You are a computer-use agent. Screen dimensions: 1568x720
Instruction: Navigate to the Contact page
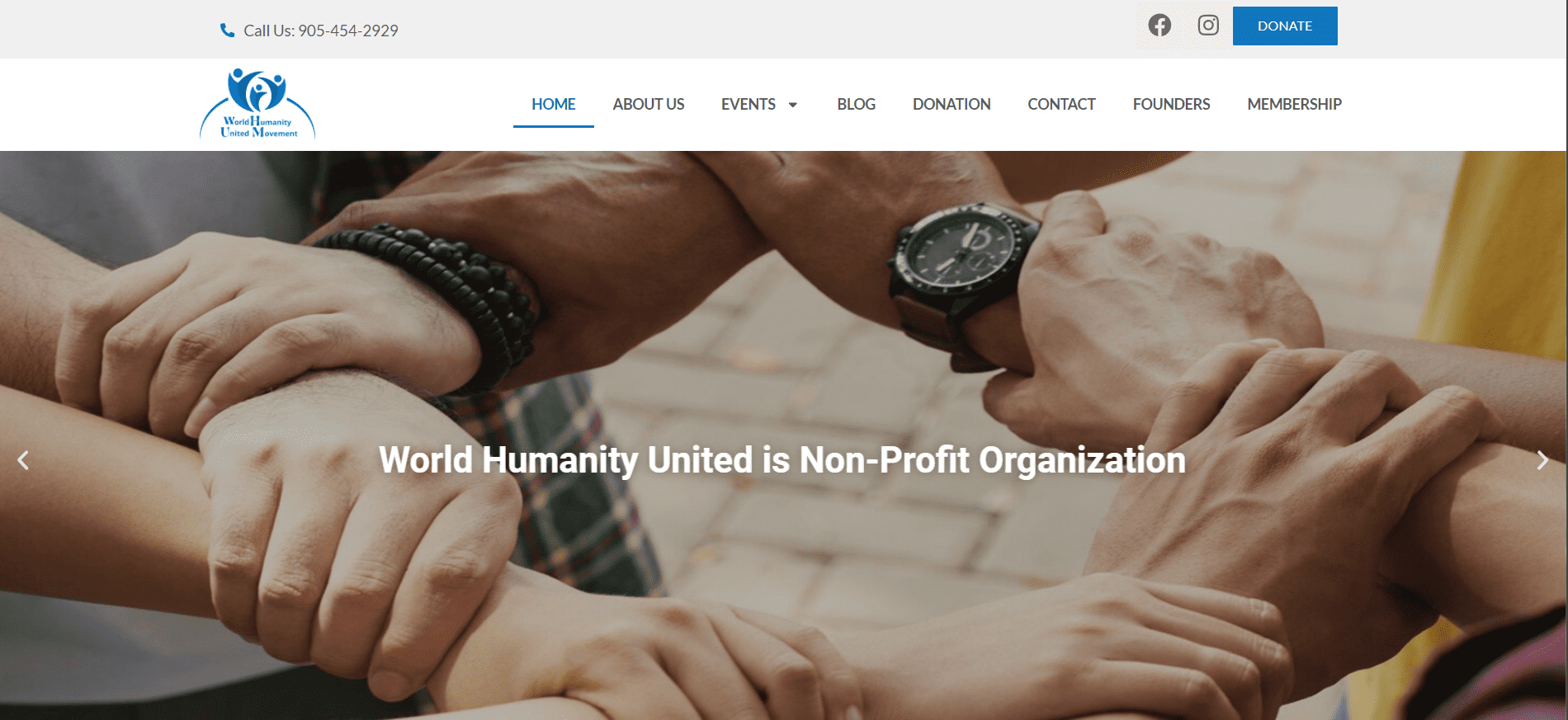point(1061,104)
